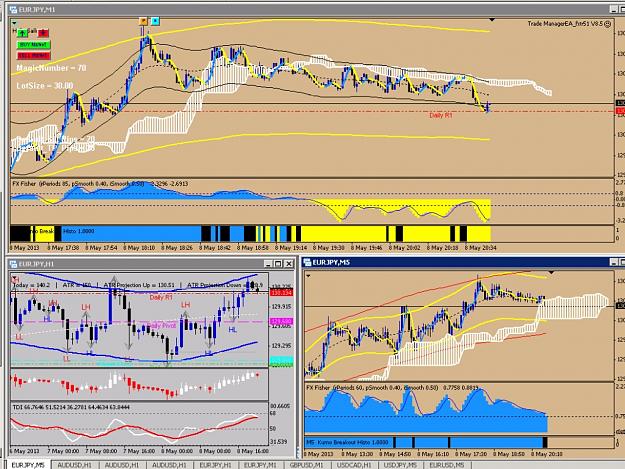Screen dimensions: 625x469
Task: Open the small dropdown arrow in M5 chart corner
Action: [x=308, y=276]
